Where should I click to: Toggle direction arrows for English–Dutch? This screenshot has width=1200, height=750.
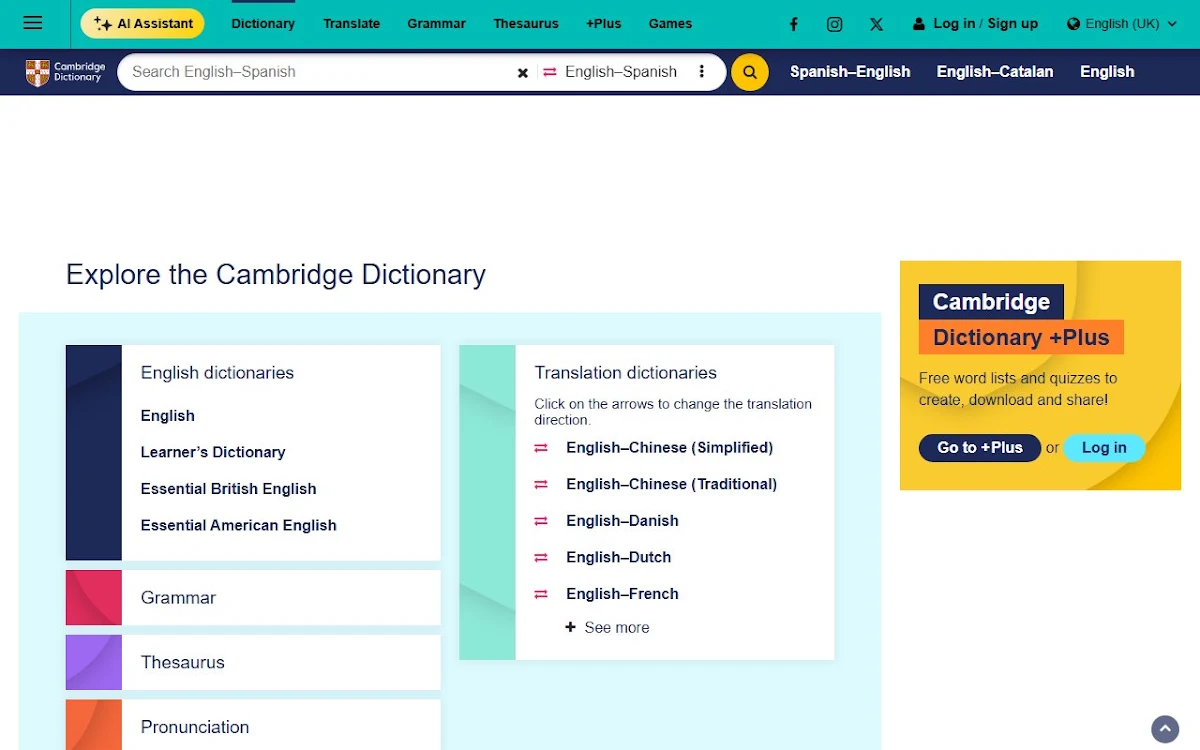tap(541, 557)
